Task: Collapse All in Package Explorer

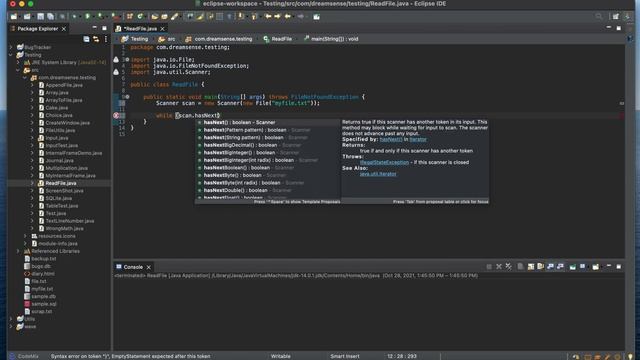Action: tap(86, 39)
